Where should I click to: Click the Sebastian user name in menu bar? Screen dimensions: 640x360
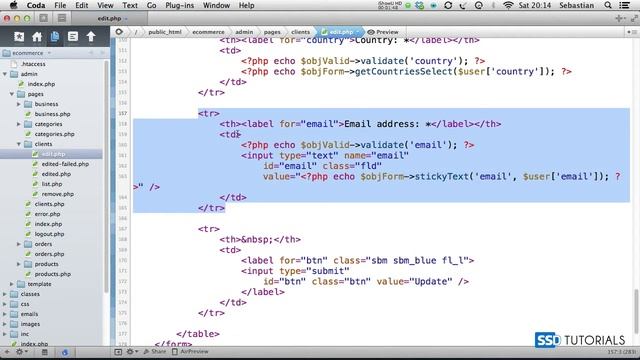[x=576, y=5]
